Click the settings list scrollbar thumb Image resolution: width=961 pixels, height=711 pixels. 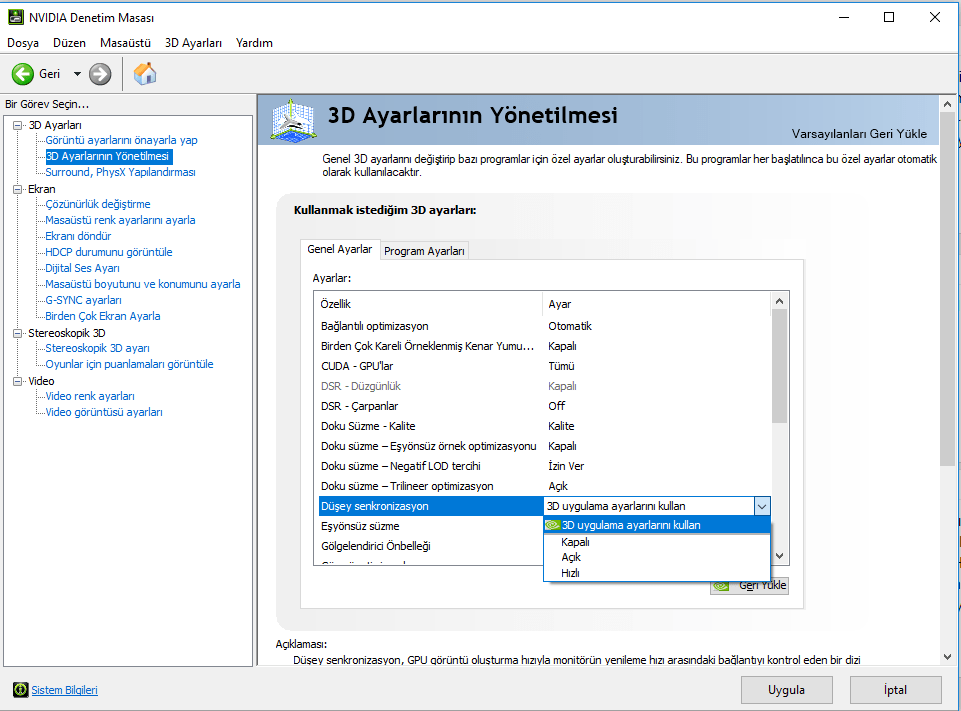pos(779,366)
